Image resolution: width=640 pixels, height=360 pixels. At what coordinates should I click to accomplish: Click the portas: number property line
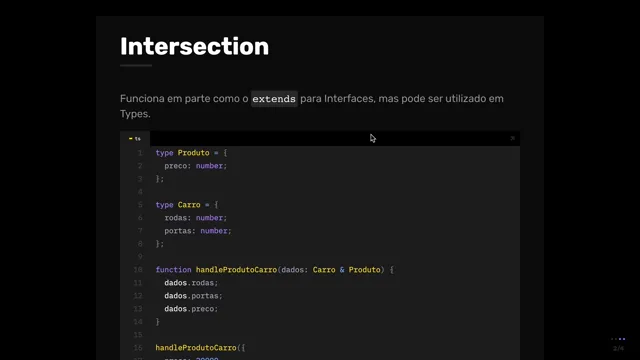coord(198,231)
